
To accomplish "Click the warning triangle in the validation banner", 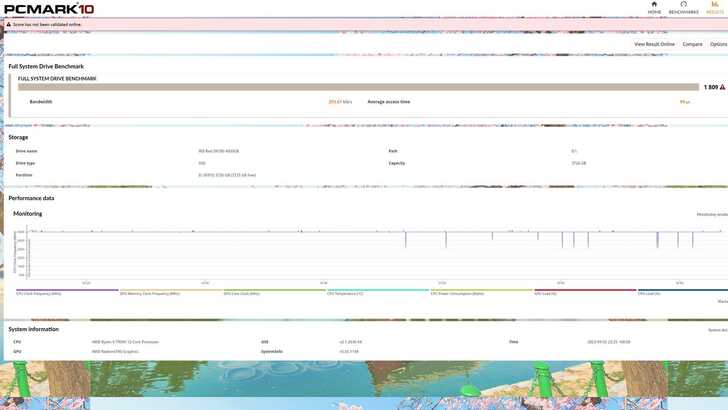I will tap(8, 25).
